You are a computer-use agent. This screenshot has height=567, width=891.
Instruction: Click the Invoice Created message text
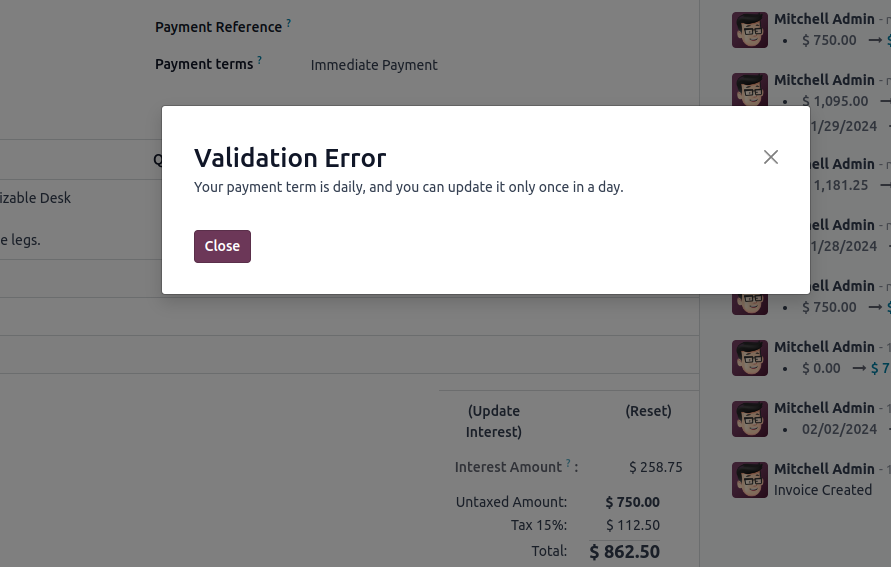coord(823,490)
